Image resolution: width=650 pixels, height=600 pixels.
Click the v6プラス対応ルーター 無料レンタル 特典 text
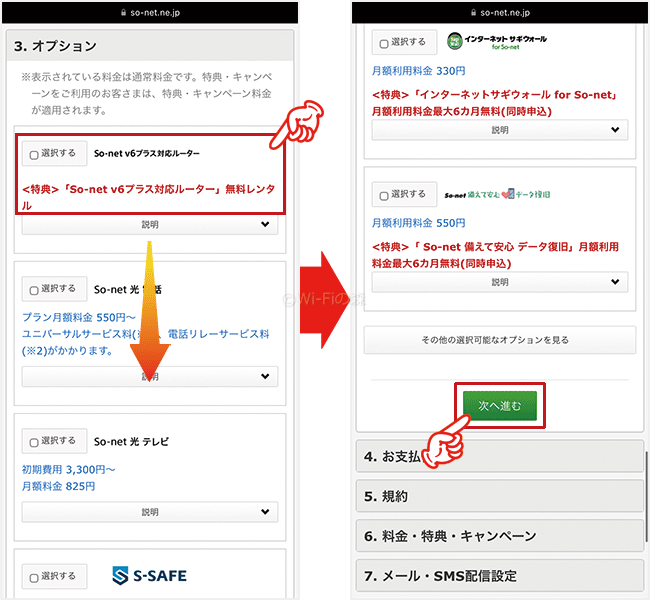(x=148, y=197)
